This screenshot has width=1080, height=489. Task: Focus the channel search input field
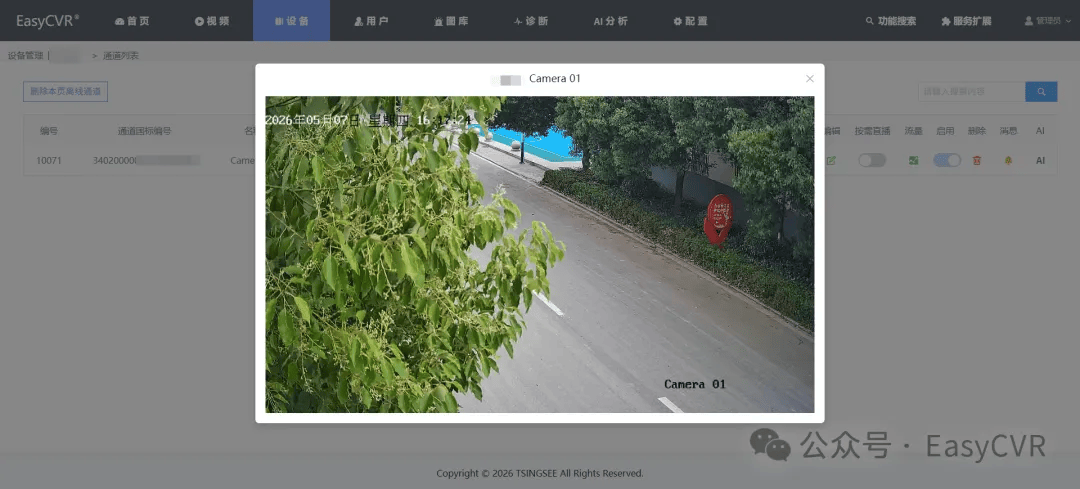(972, 92)
